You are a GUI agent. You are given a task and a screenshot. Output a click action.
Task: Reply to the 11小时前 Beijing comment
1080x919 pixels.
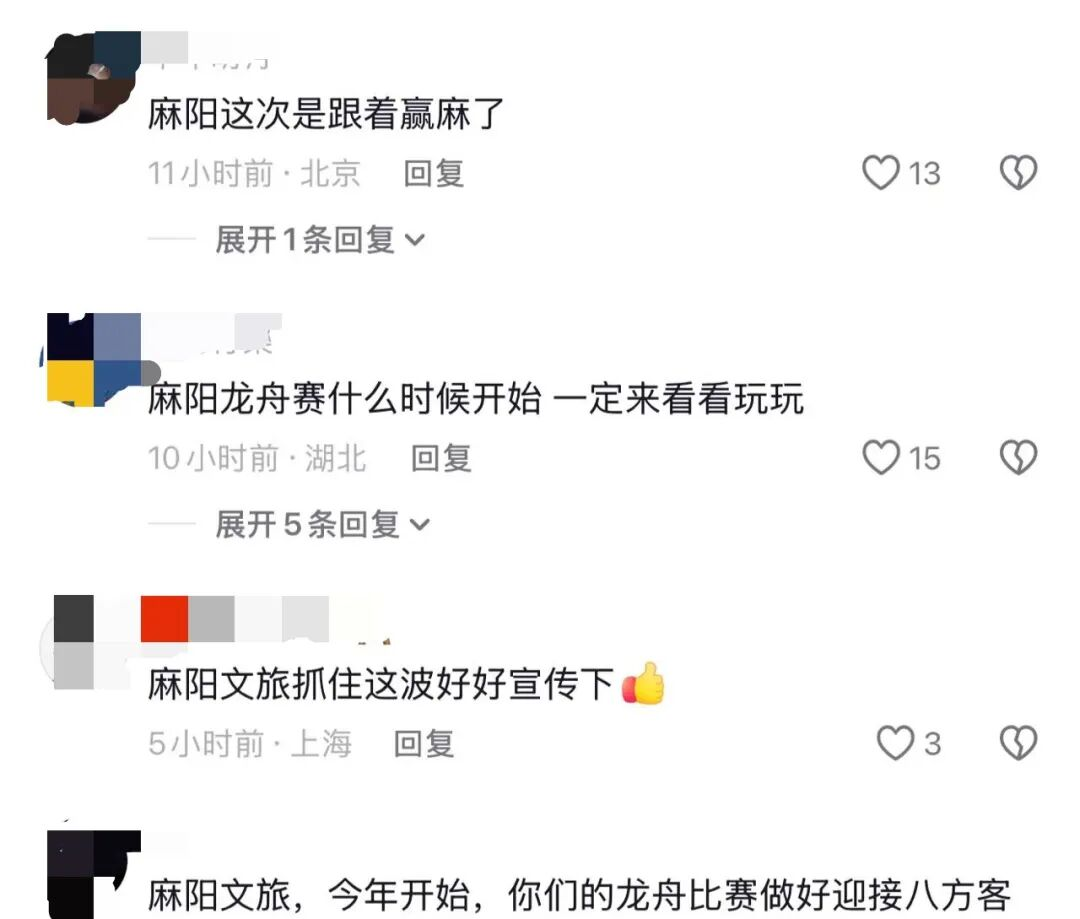434,173
